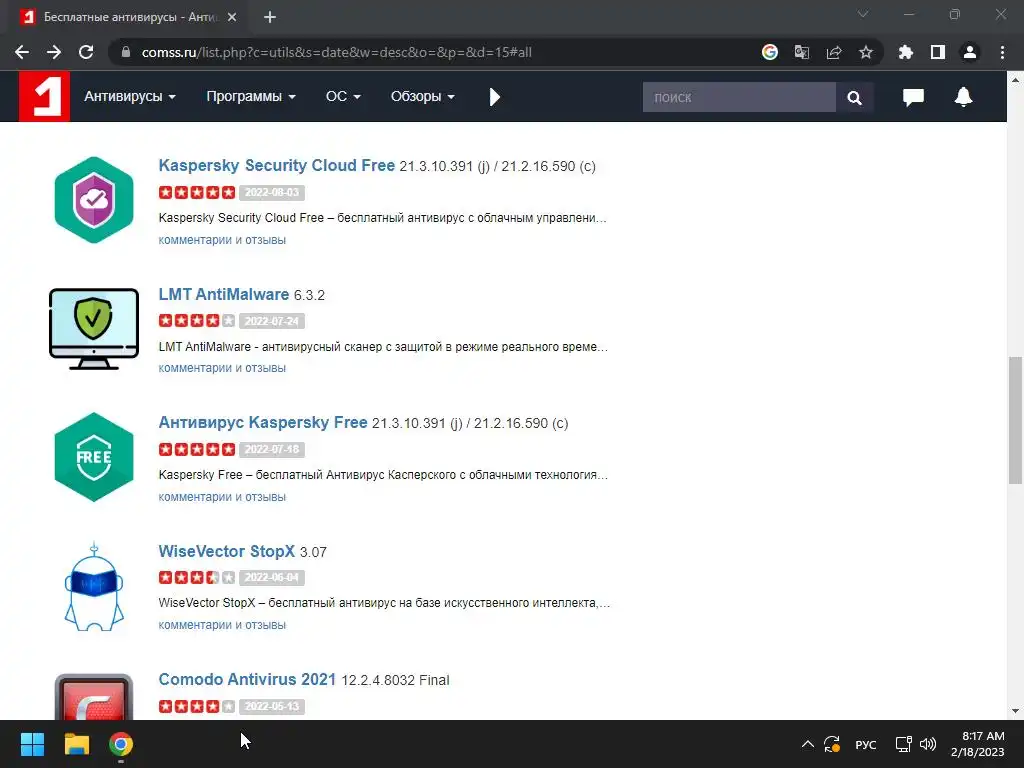Image resolution: width=1024 pixels, height=768 pixels.
Task: Show hidden system tray icons
Action: 808,744
